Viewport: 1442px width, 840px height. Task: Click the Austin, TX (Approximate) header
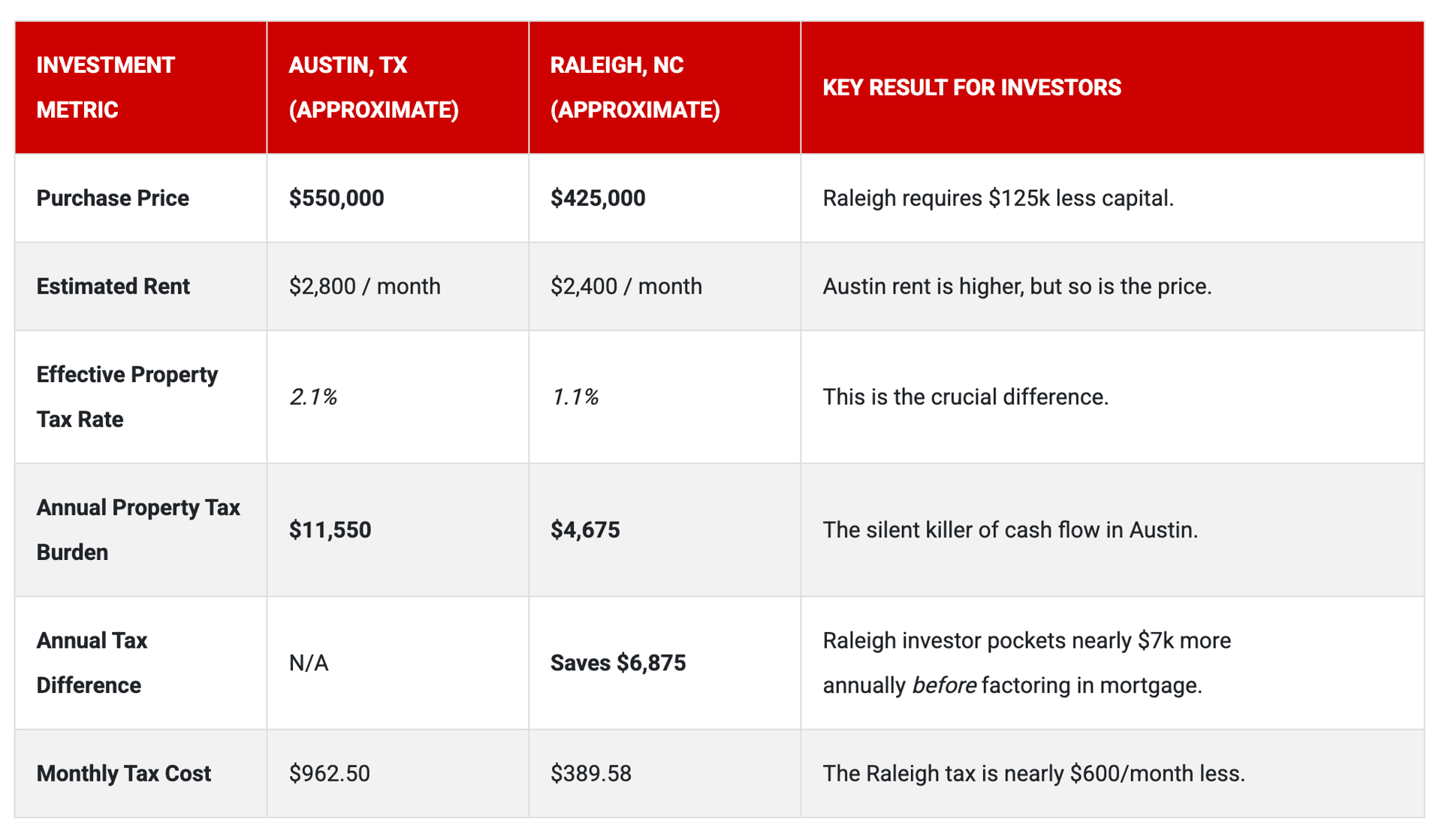click(373, 87)
